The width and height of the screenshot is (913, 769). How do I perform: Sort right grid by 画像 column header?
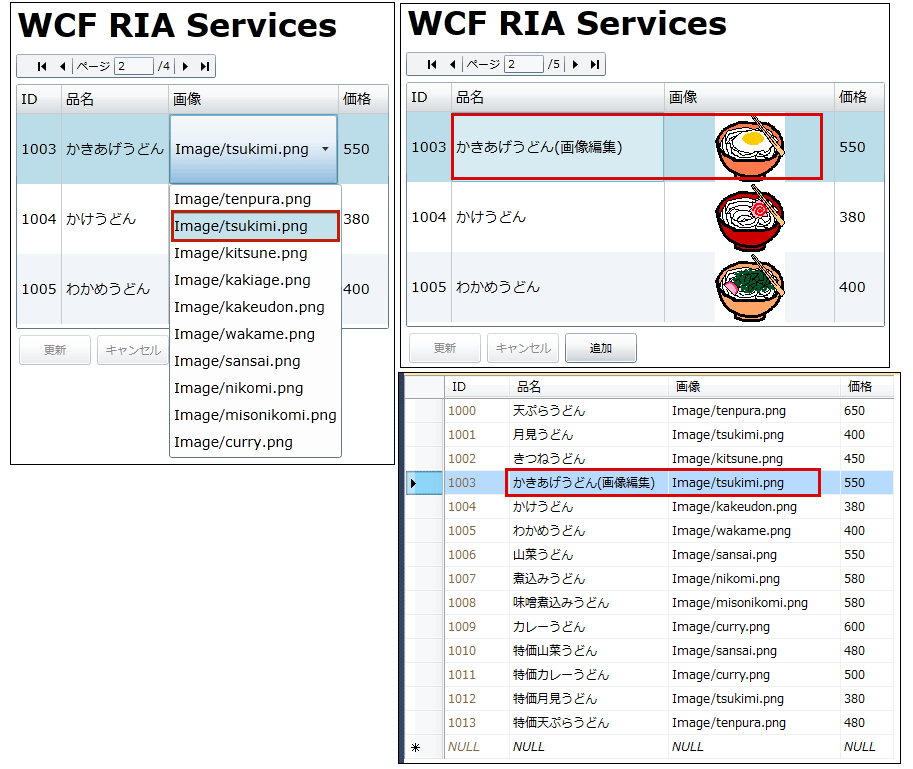click(x=749, y=97)
